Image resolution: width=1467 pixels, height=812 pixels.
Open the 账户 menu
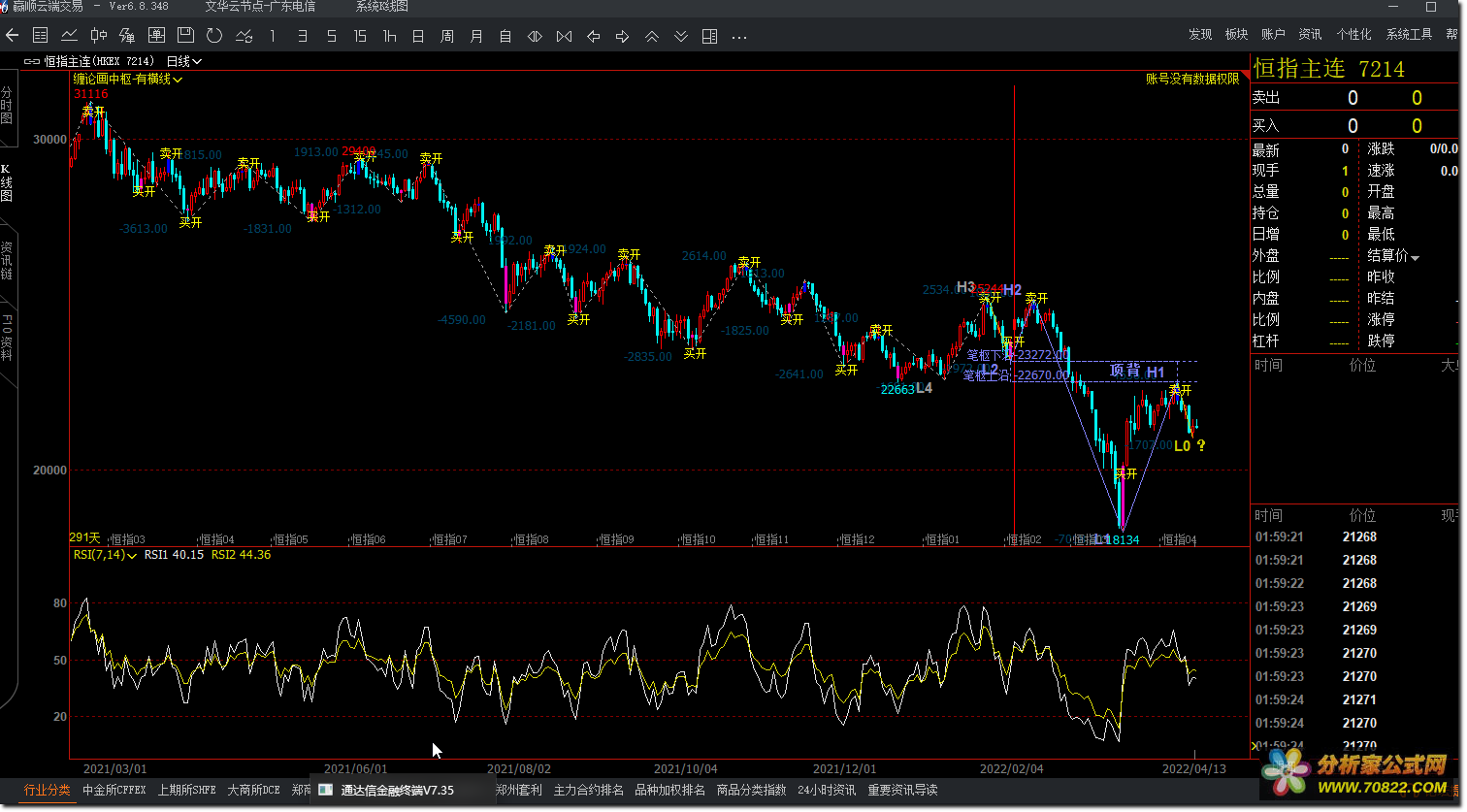point(1273,35)
